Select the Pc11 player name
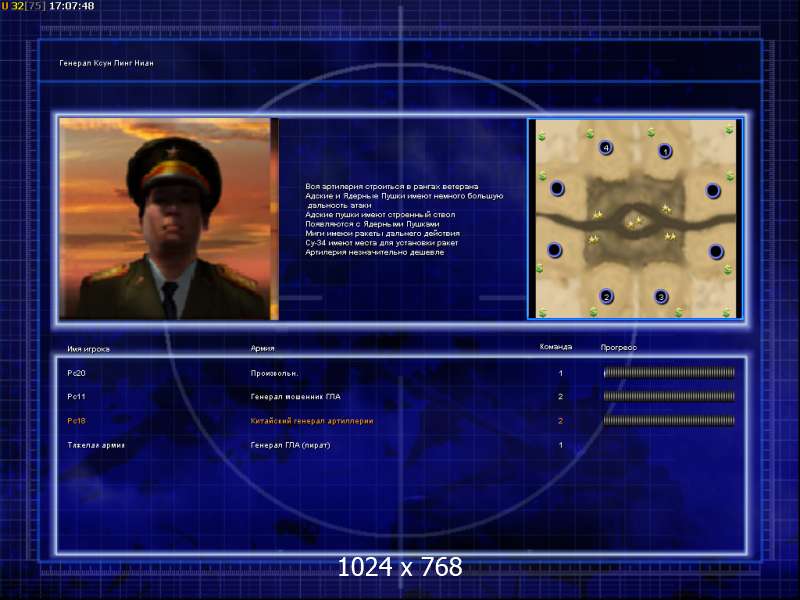The height and width of the screenshot is (600, 800). 77,396
